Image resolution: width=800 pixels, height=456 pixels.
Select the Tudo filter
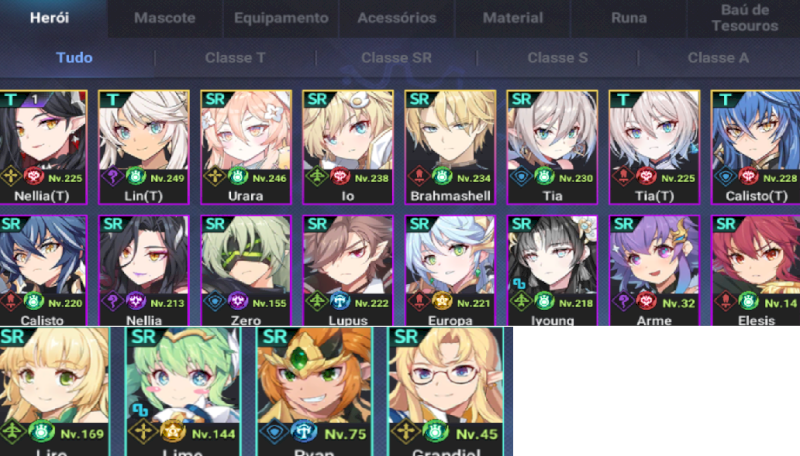pyautogui.click(x=74, y=58)
